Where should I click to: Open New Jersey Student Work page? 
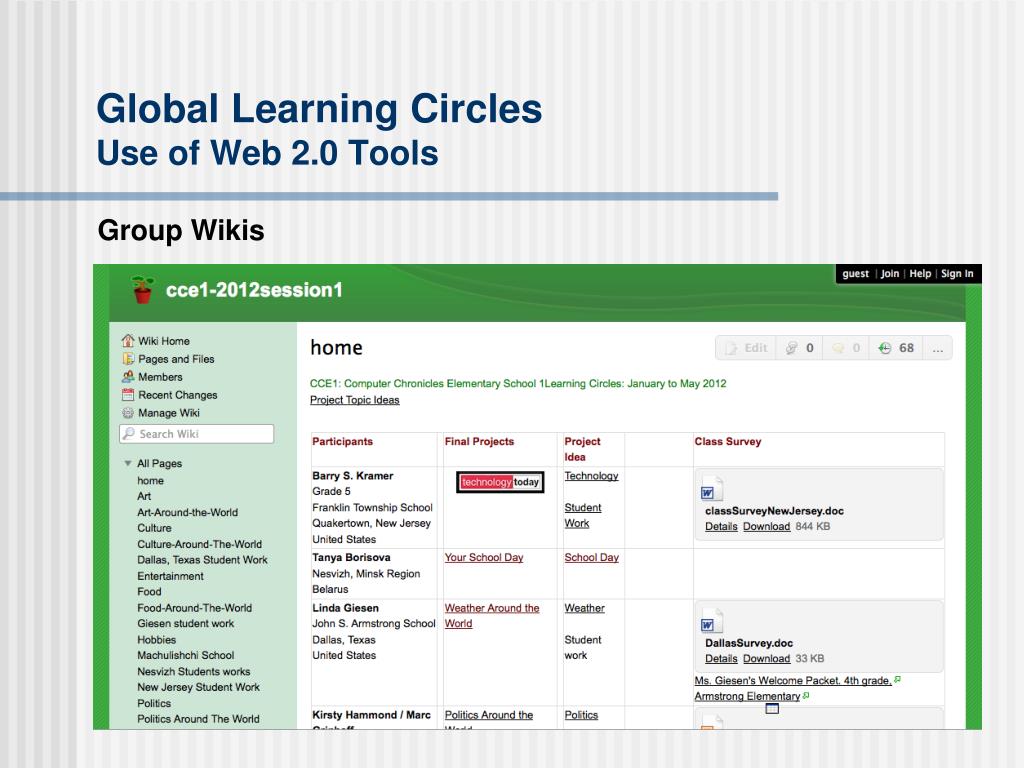[x=199, y=687]
